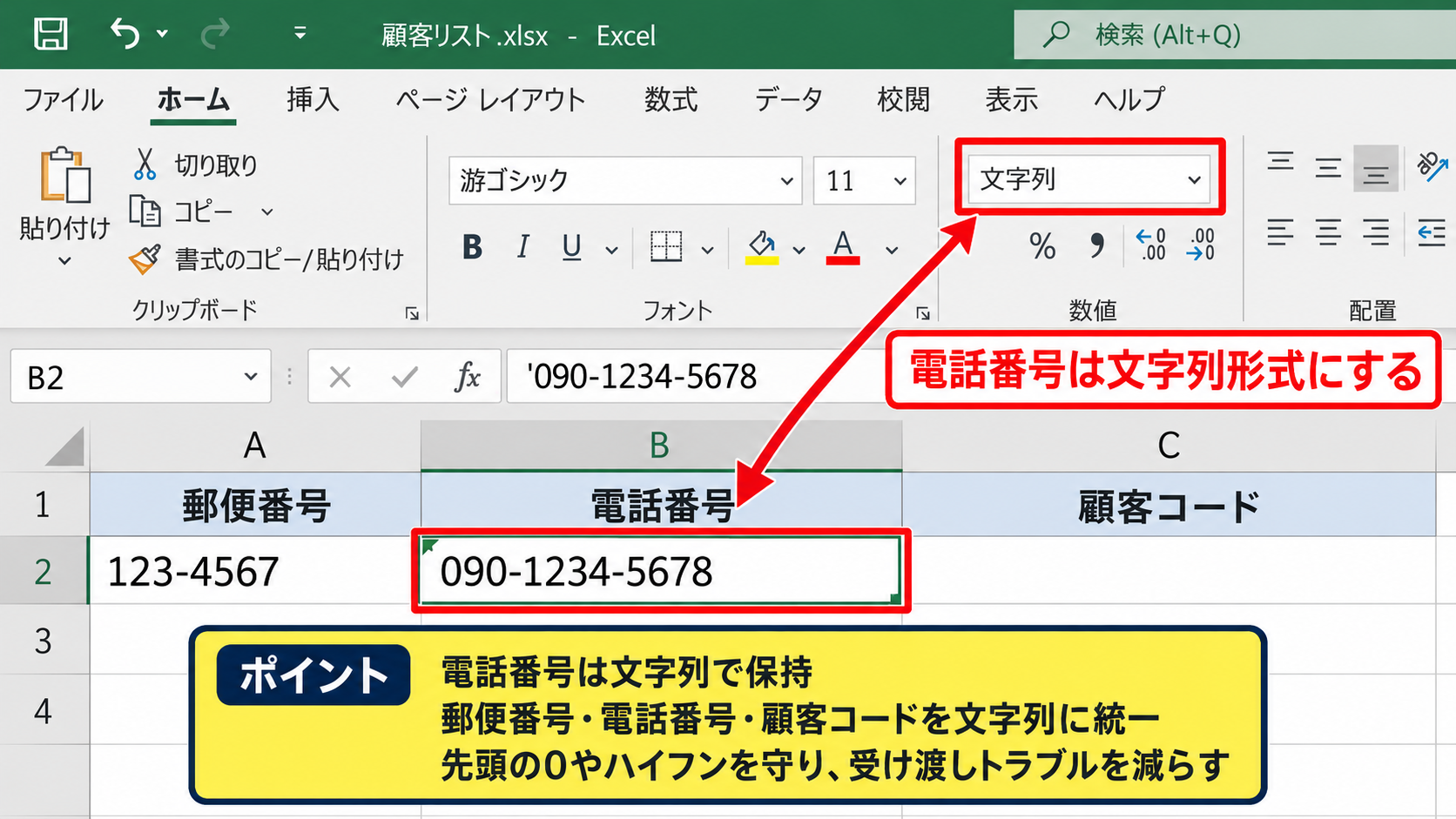Screen dimensions: 1456x819
Task: Click the 貼り付け paste icon
Action: click(x=64, y=176)
